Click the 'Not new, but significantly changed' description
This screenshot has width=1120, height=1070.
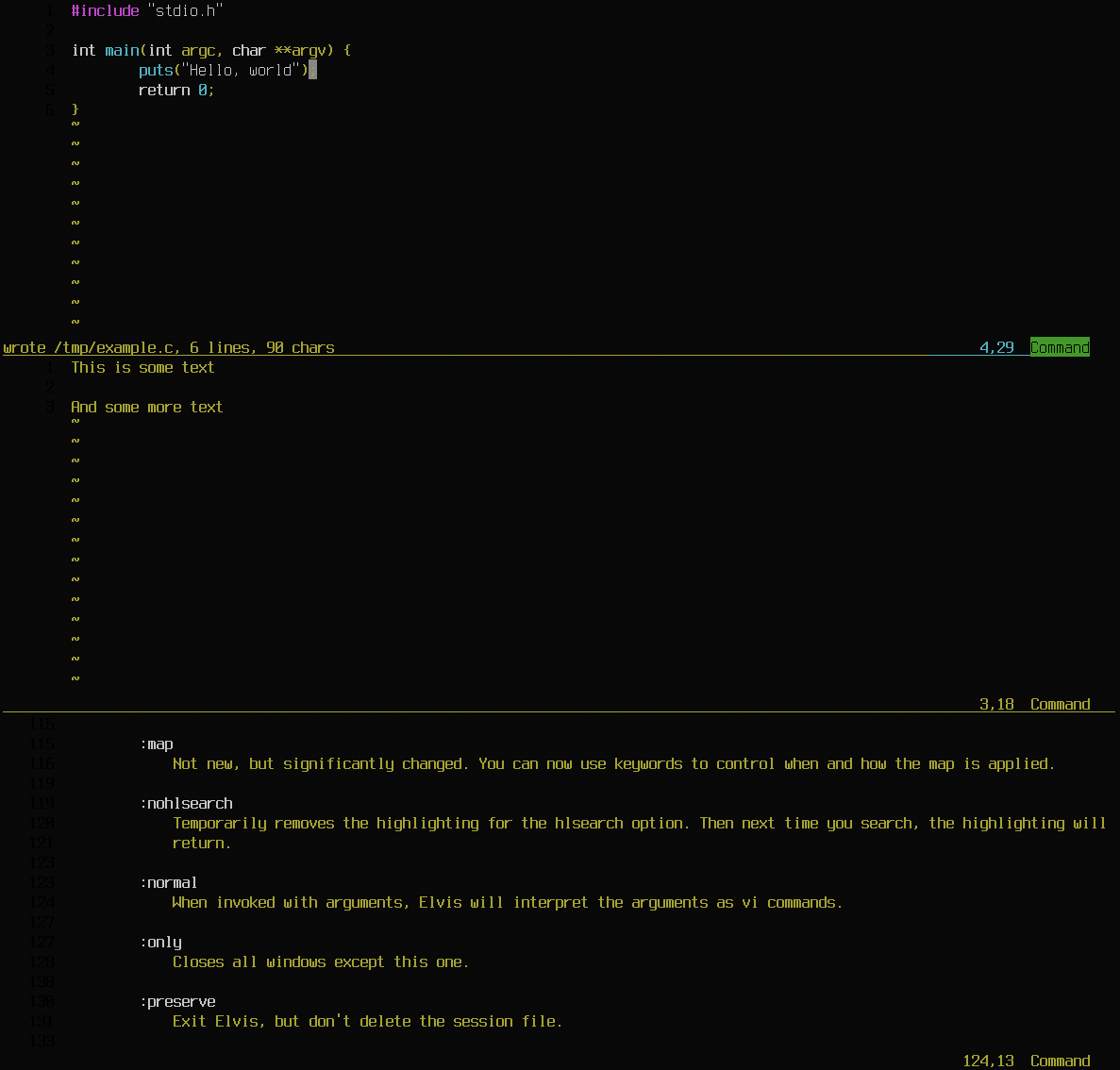coord(613,764)
